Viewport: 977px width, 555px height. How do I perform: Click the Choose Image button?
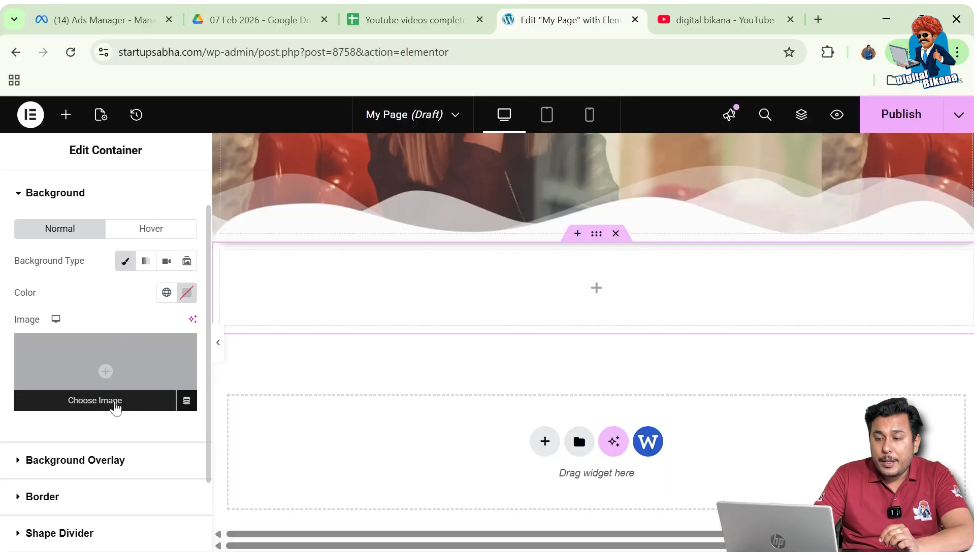click(94, 401)
